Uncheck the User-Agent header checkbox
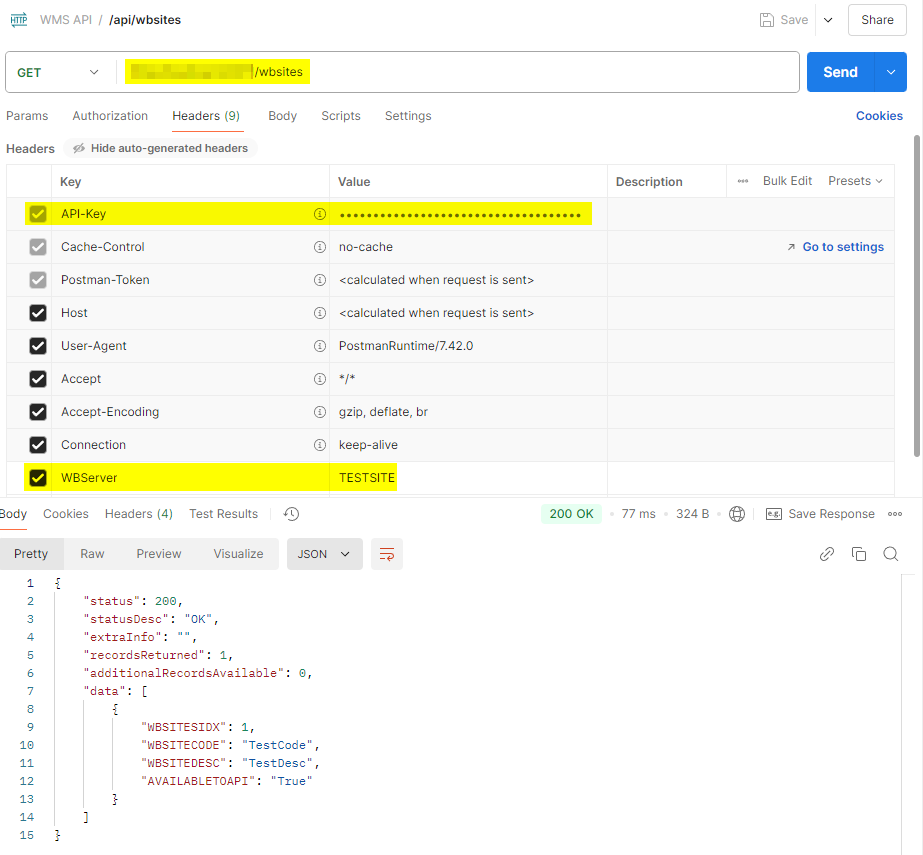Screen dimensions: 923x855 tap(38, 346)
